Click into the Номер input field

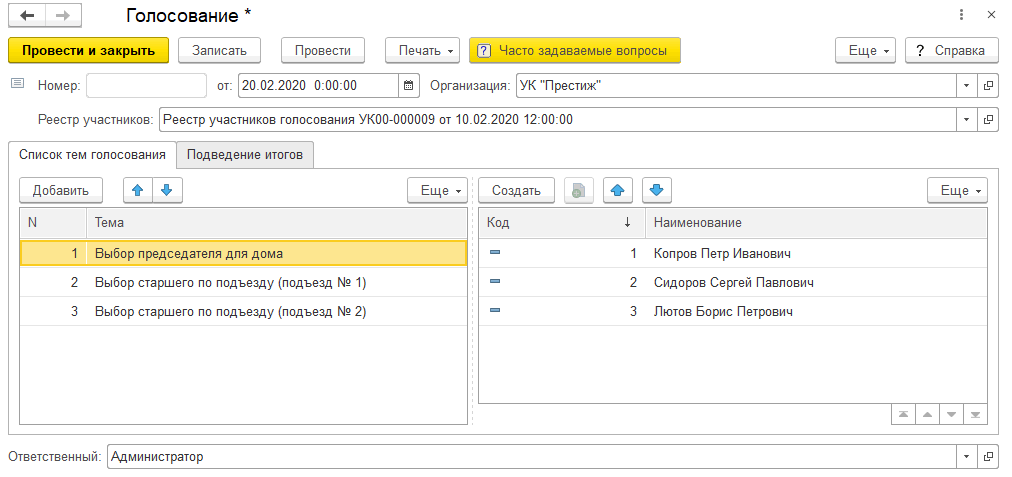[x=146, y=86]
